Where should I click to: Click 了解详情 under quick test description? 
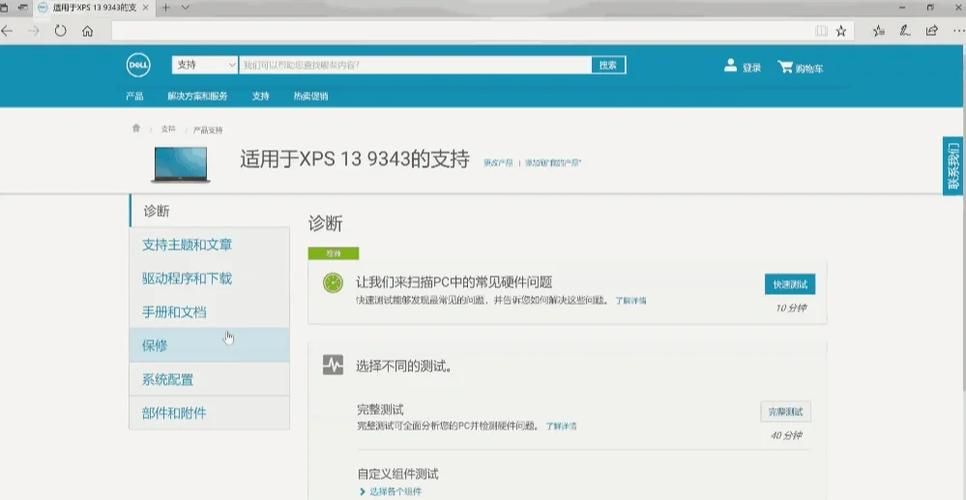click(x=631, y=300)
